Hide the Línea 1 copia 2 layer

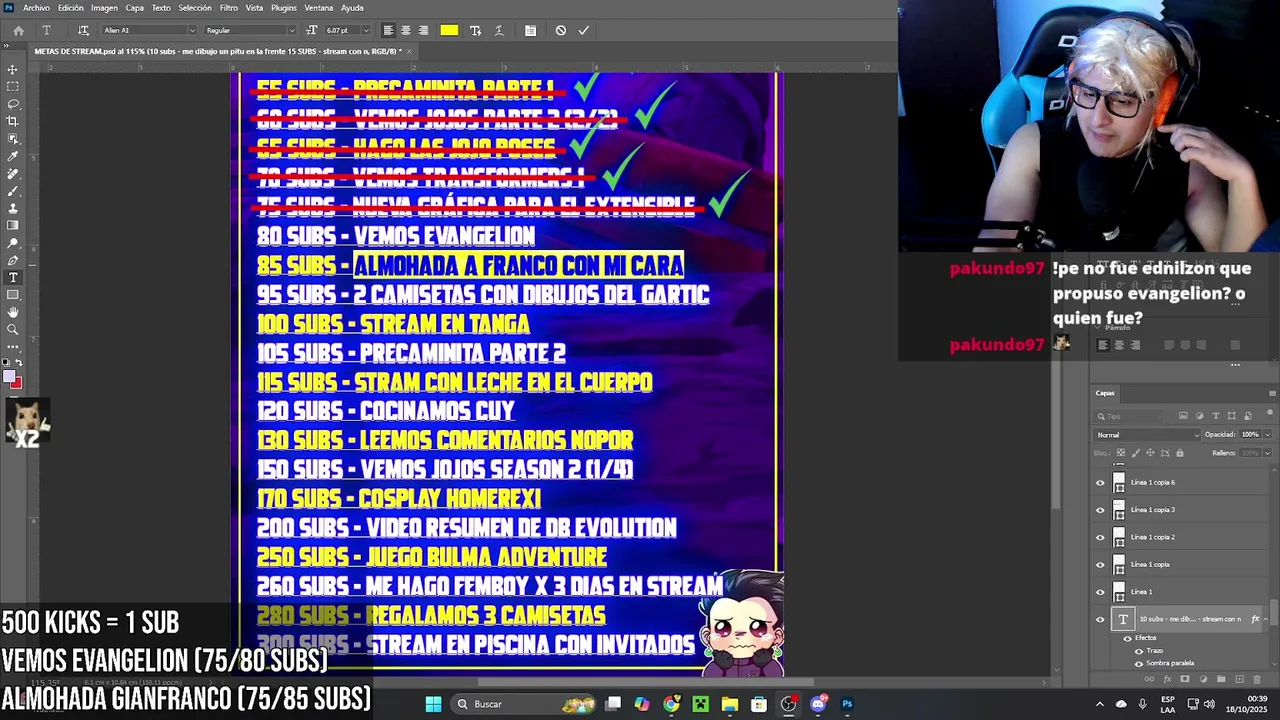coord(1100,537)
